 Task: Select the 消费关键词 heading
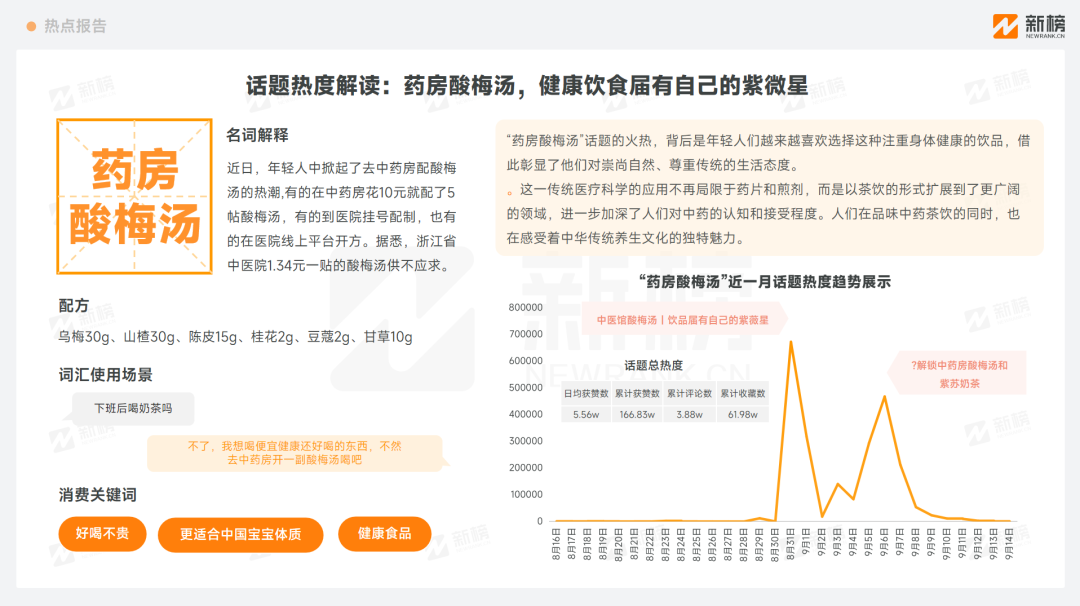[97, 494]
